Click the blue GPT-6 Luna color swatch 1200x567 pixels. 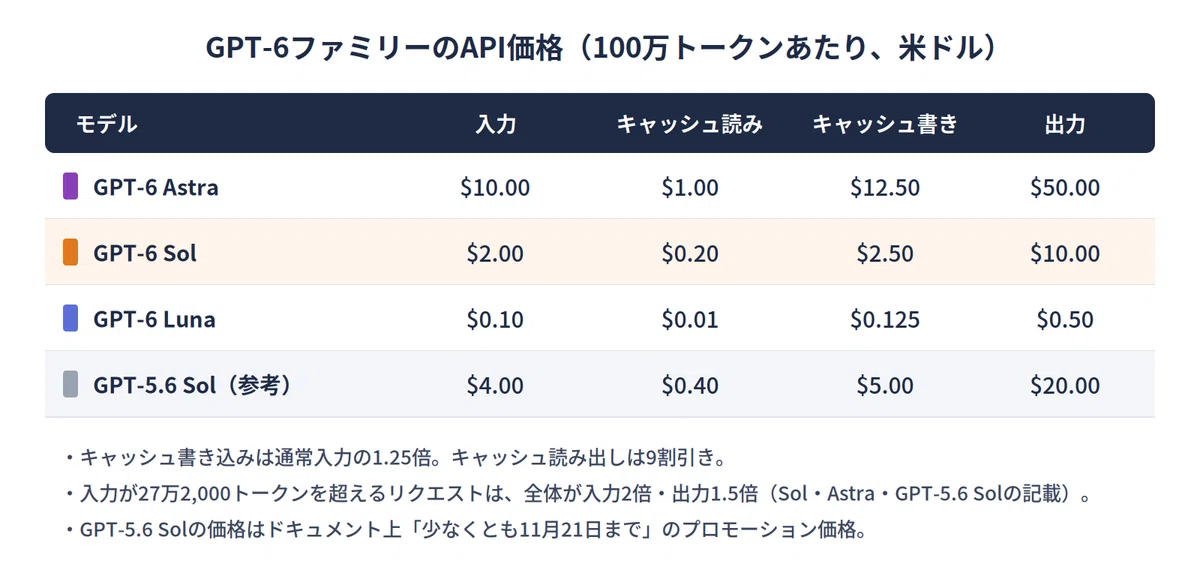[70, 318]
